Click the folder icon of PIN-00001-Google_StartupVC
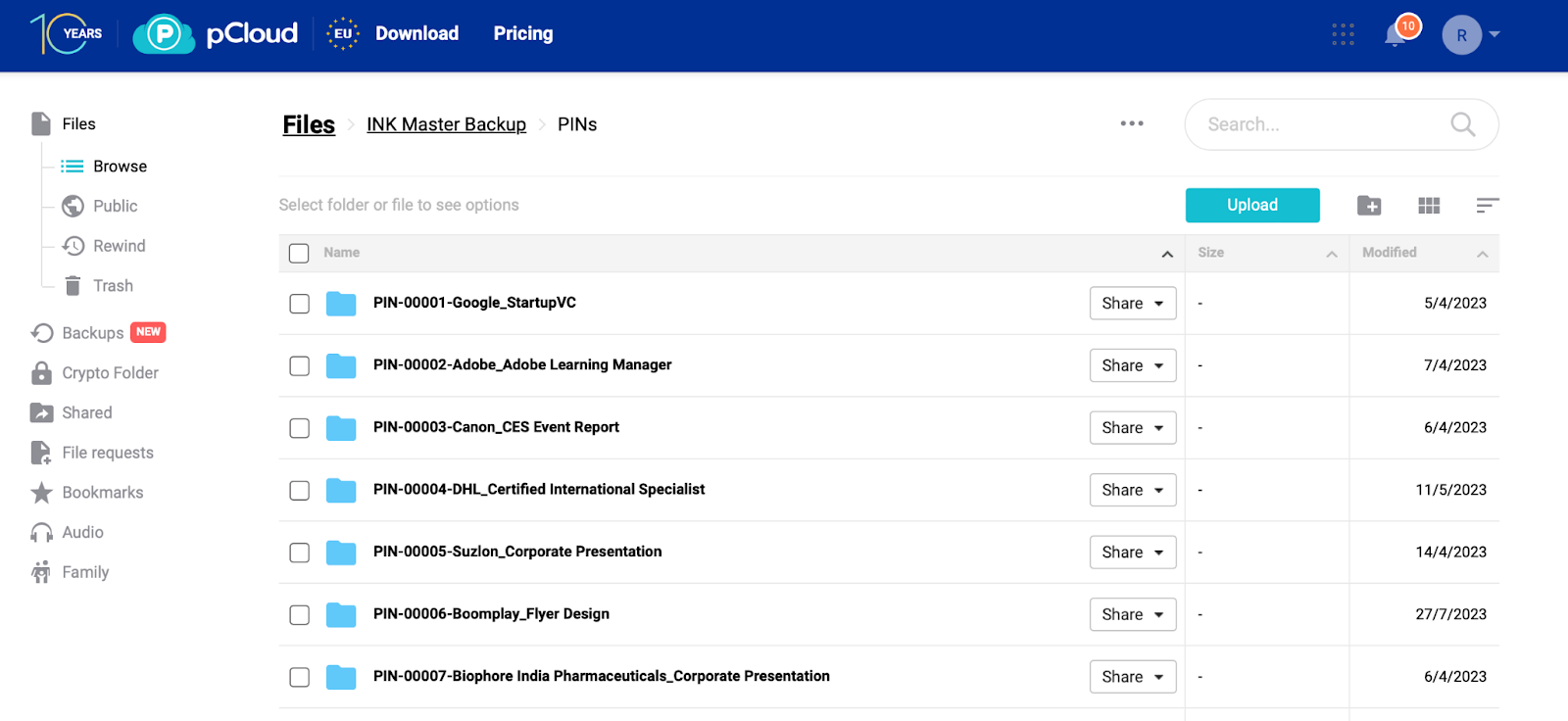Viewport: 1568px width, 721px height. pyautogui.click(x=341, y=304)
